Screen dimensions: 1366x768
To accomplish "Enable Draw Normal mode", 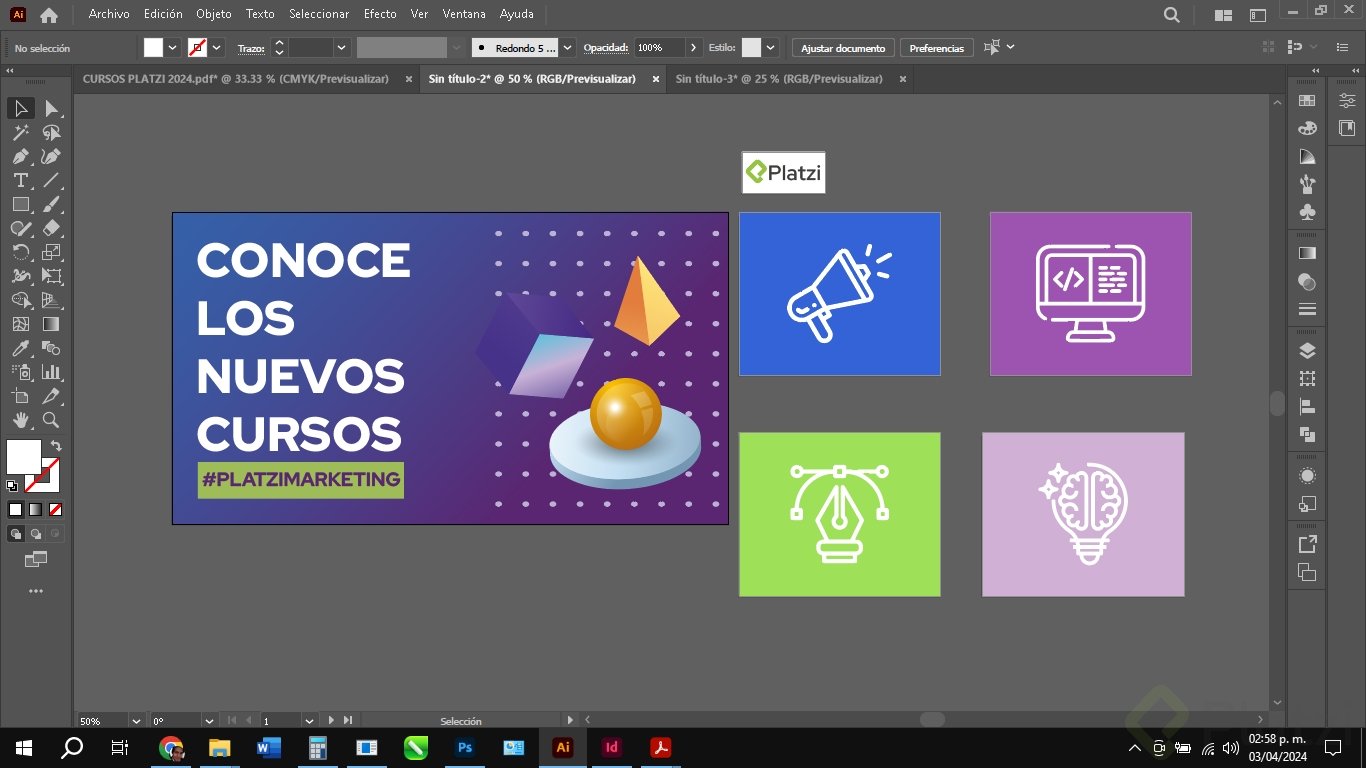I will click(16, 534).
